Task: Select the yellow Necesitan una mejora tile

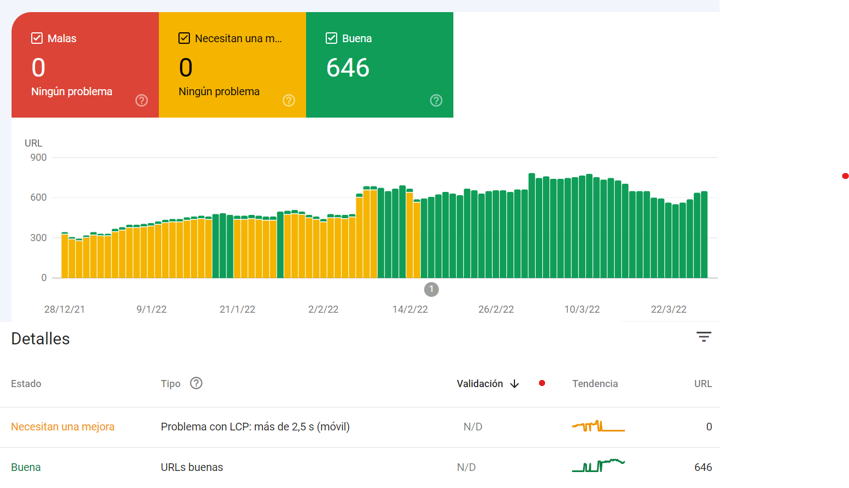Action: [x=232, y=64]
